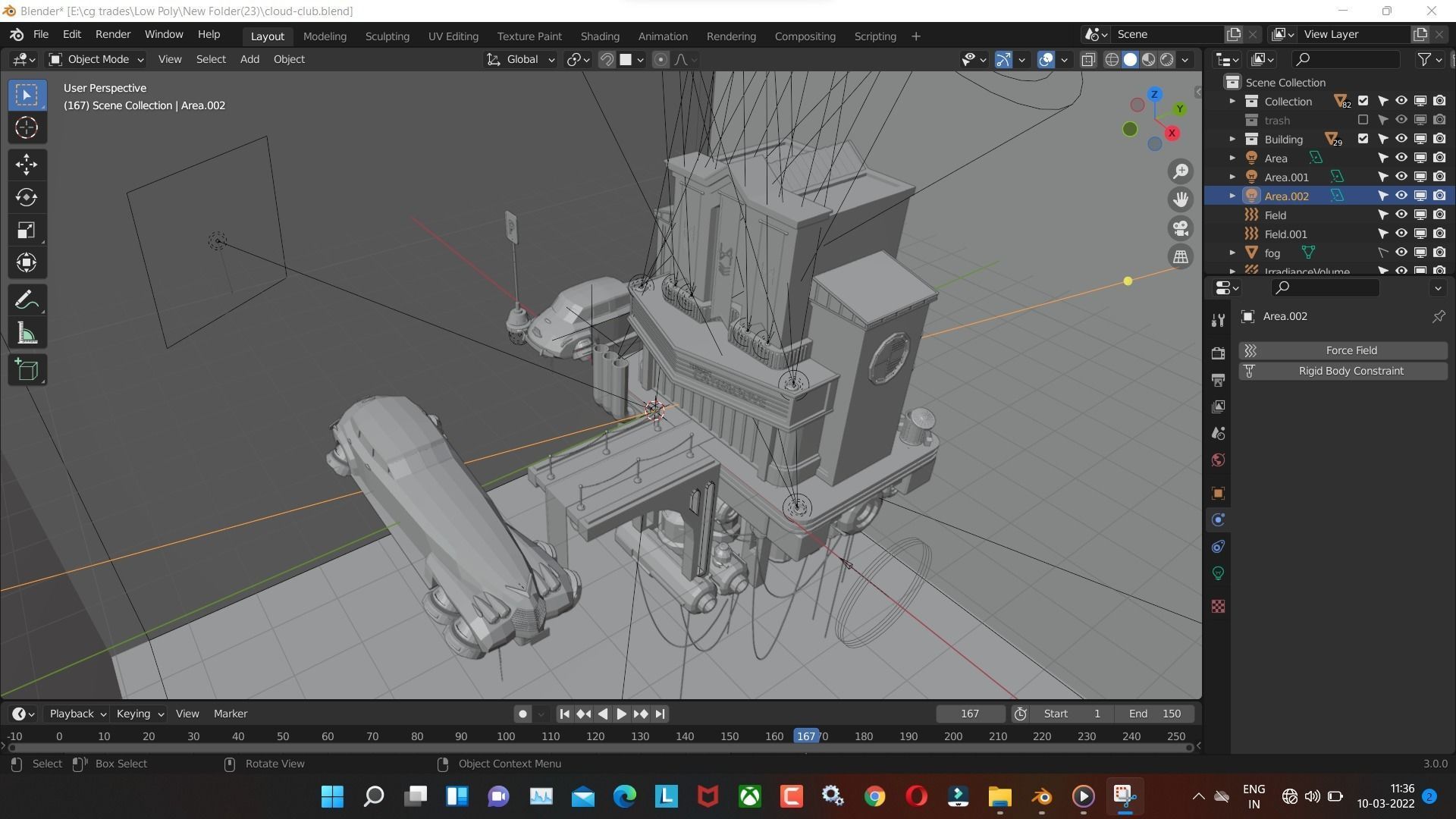Switch perspective/orthographic grid icon
This screenshot has height=819, width=1456.
pos(1181,257)
